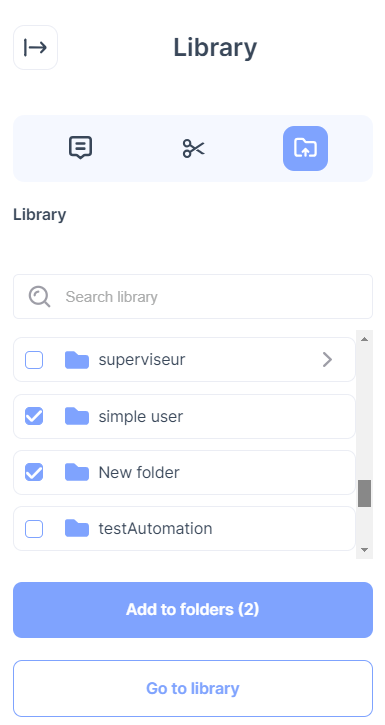385x725 pixels.
Task: Click the New folder folder icon
Action: tap(77, 472)
